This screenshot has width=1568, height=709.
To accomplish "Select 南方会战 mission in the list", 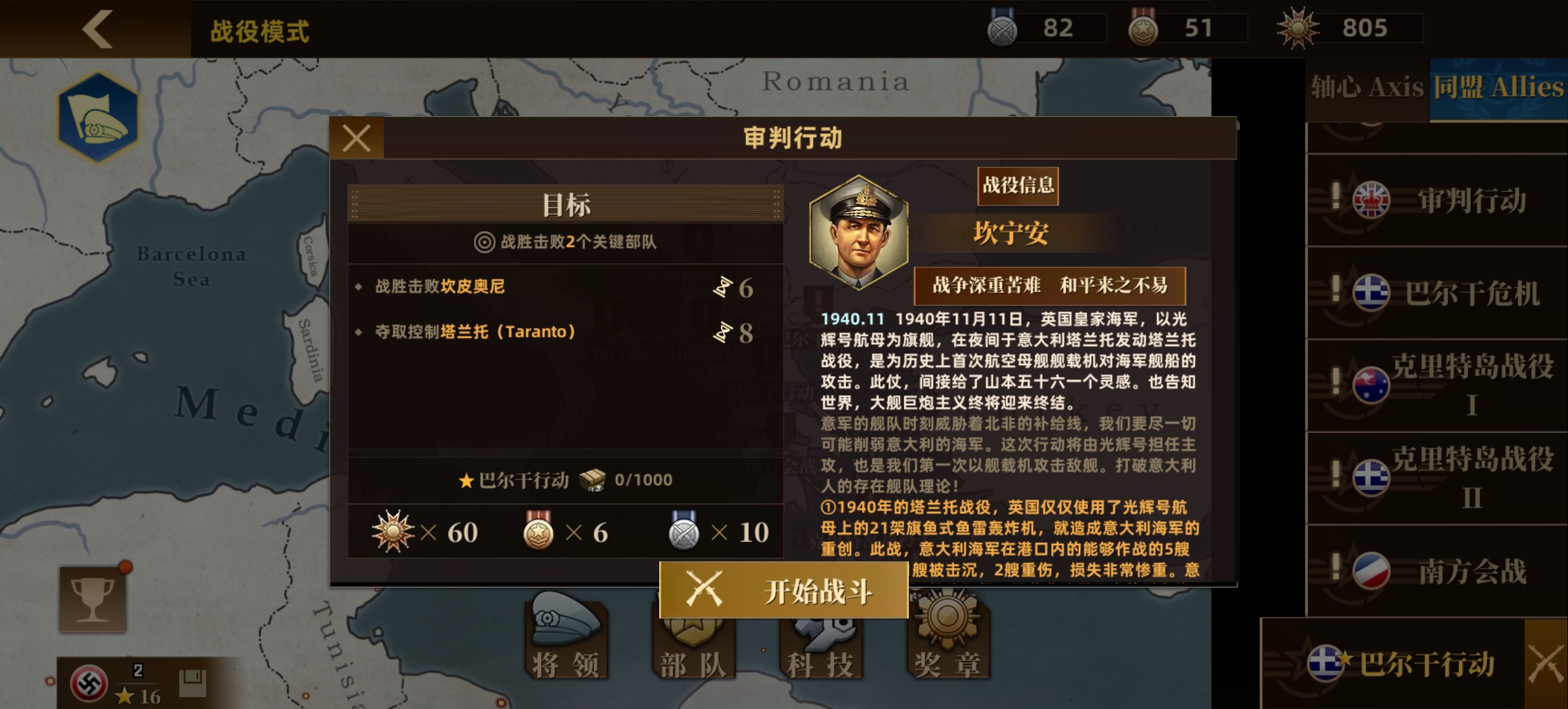I will click(x=1437, y=570).
